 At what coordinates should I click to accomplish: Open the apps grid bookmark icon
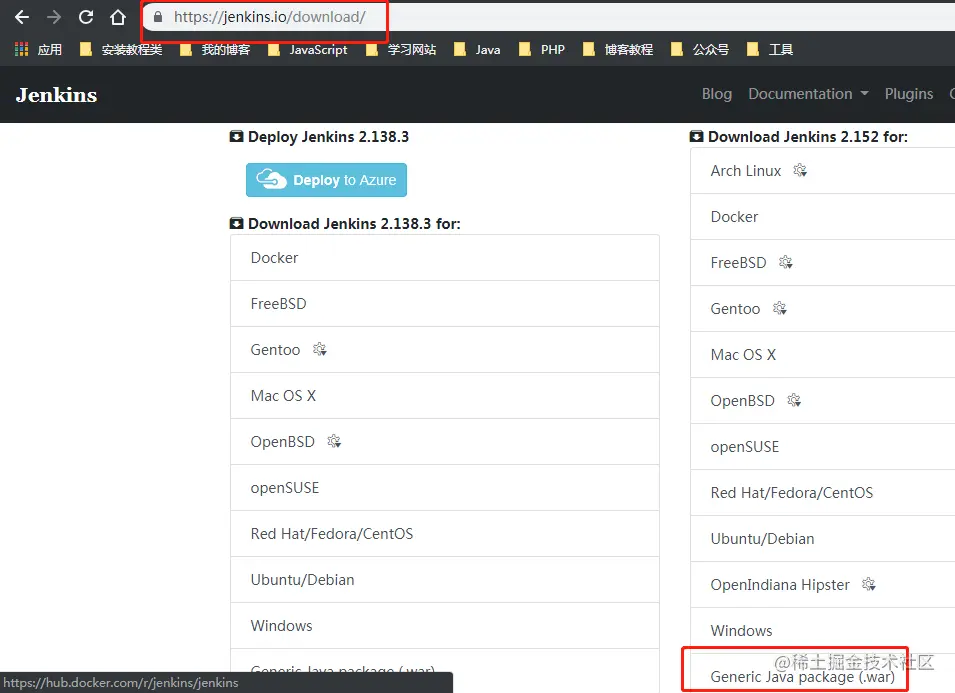[x=21, y=49]
